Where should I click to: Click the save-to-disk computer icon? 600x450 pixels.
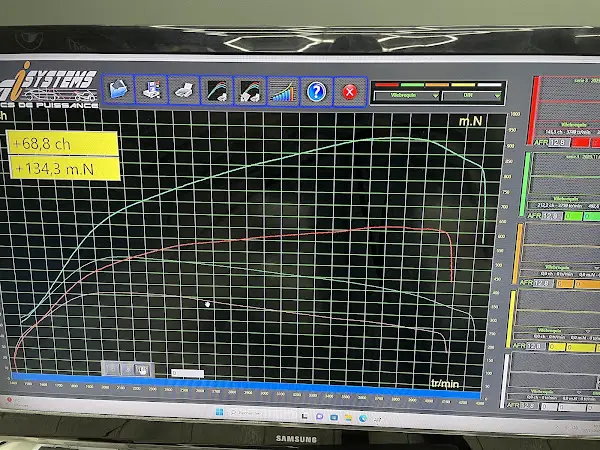coord(151,90)
